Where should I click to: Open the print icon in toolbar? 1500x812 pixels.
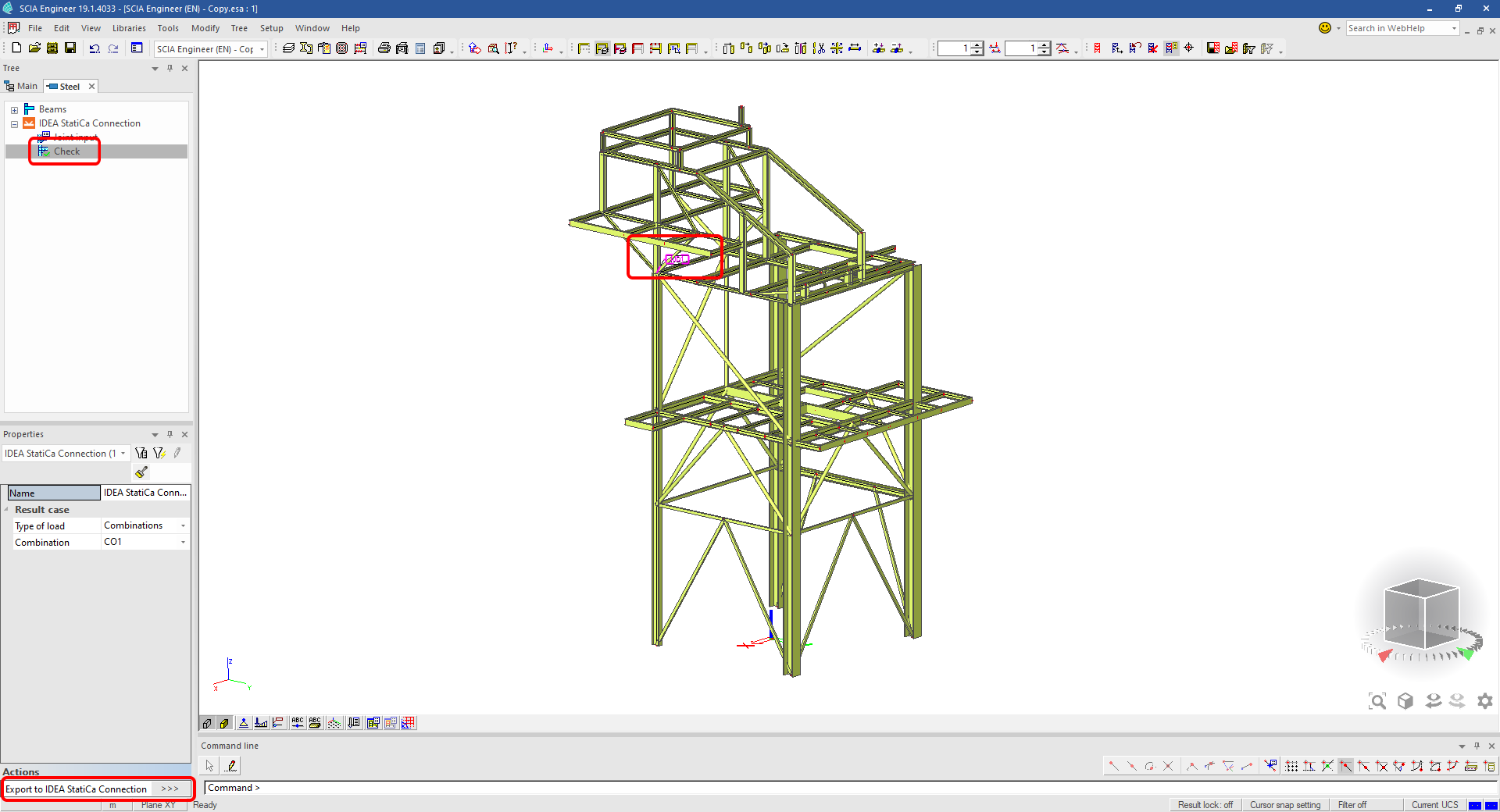click(384, 48)
